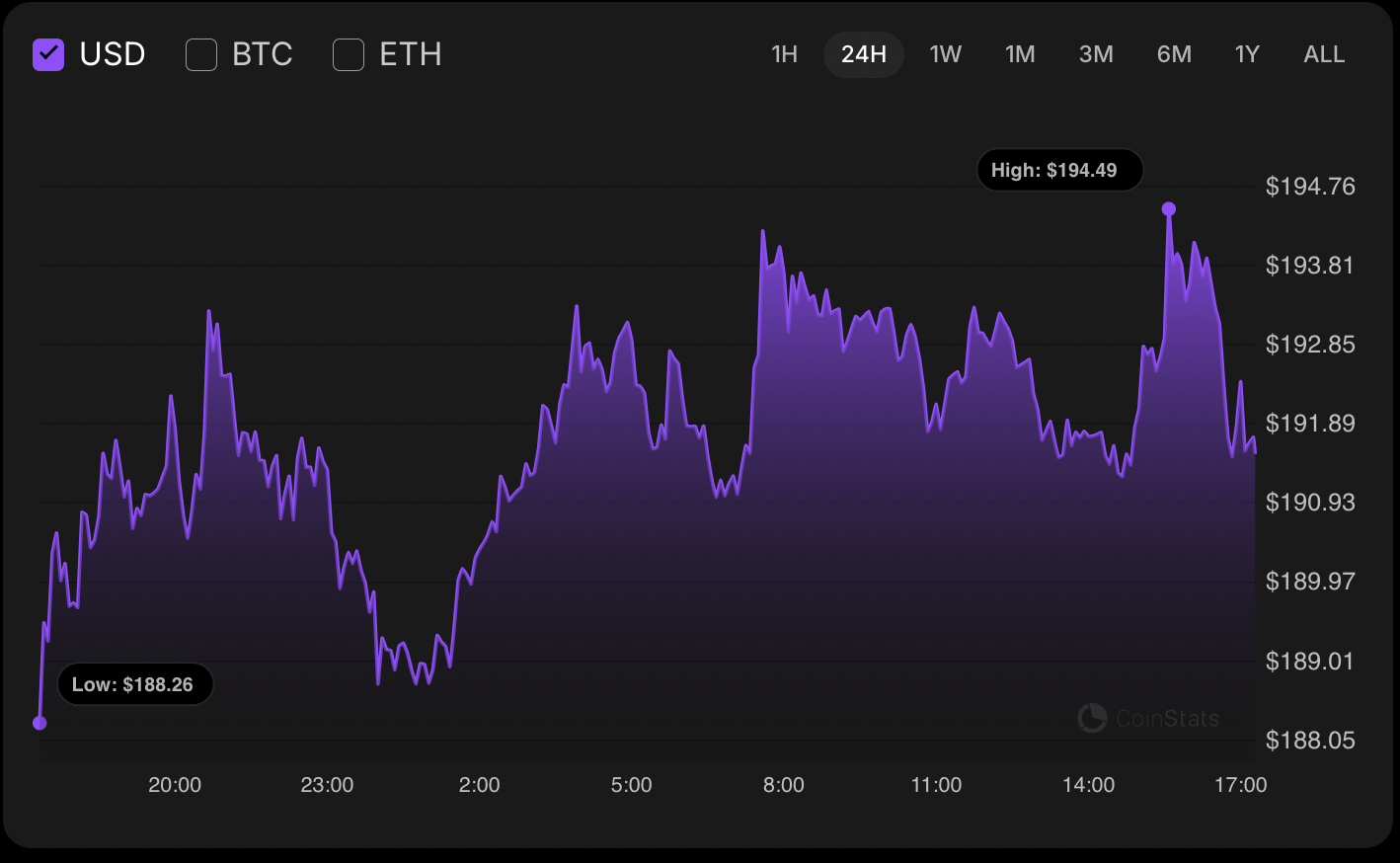Click the 17:00 time axis label
This screenshot has height=863, width=1400.
coord(1240,785)
